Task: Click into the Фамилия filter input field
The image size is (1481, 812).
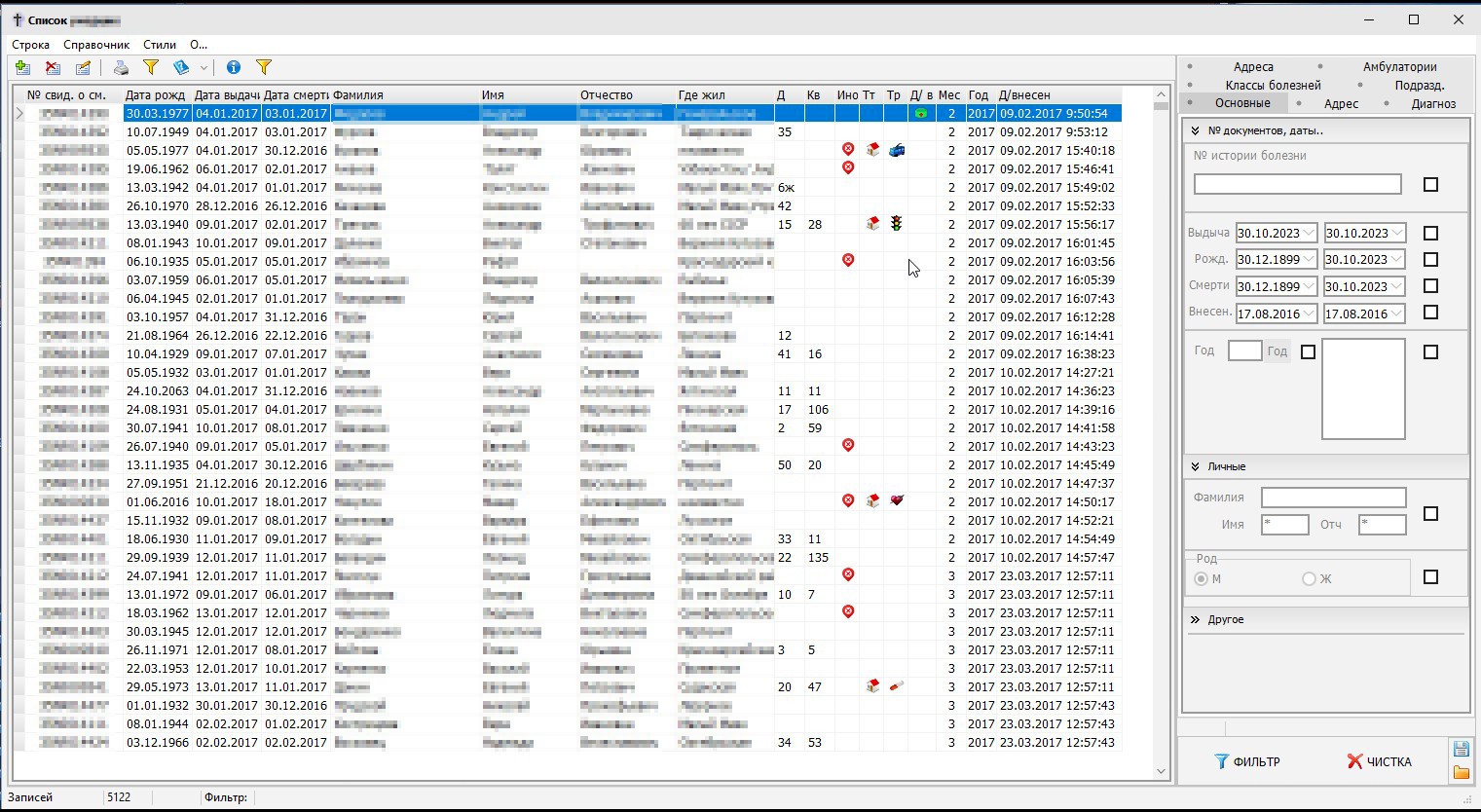Action: click(x=1334, y=498)
